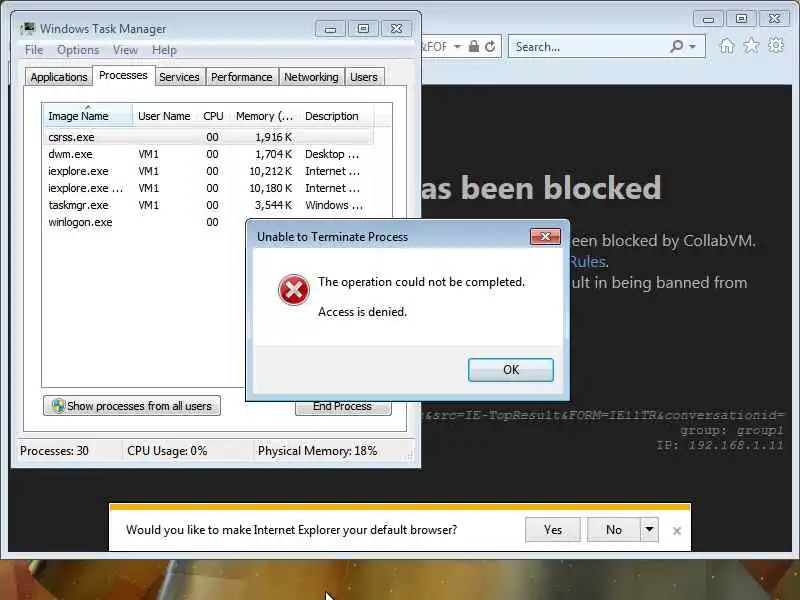Sort processes by CPU column
This screenshot has width=800, height=600.
pyautogui.click(x=213, y=116)
